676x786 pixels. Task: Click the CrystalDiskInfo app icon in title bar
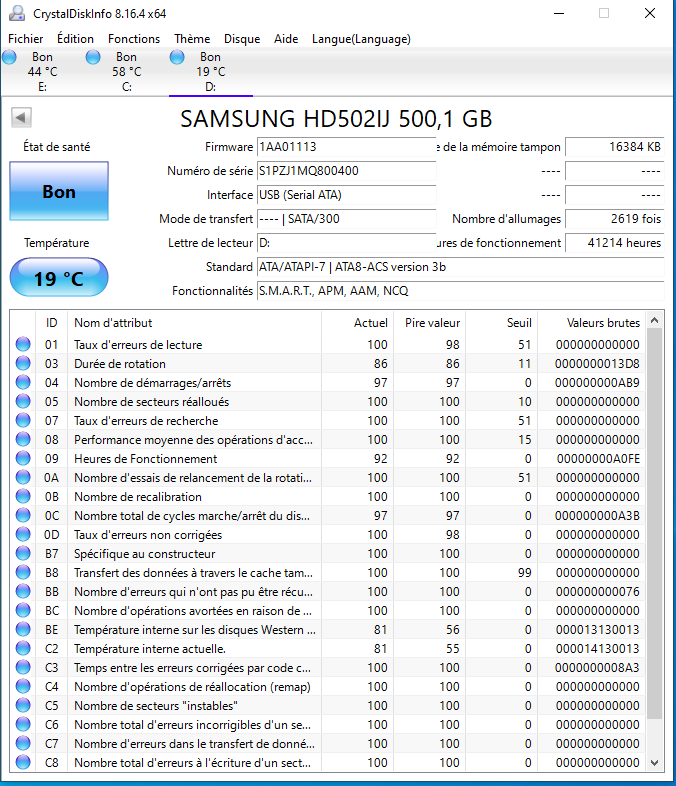click(18, 13)
